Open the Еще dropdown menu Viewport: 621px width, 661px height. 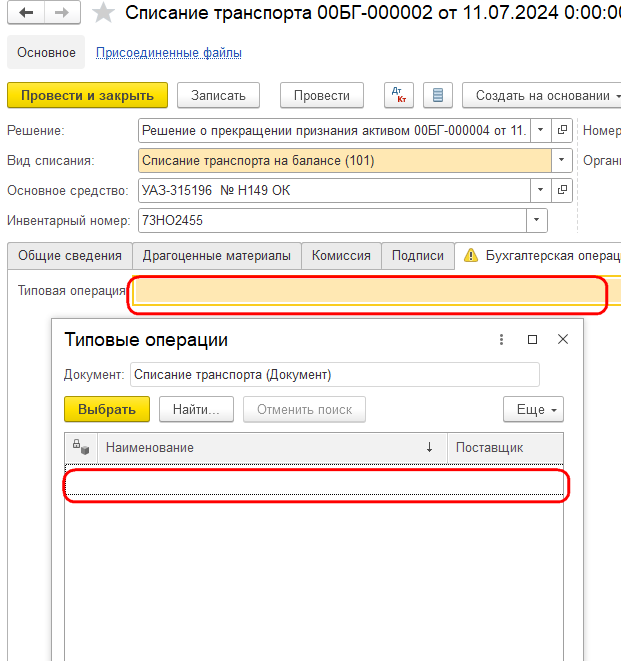pyautogui.click(x=533, y=409)
